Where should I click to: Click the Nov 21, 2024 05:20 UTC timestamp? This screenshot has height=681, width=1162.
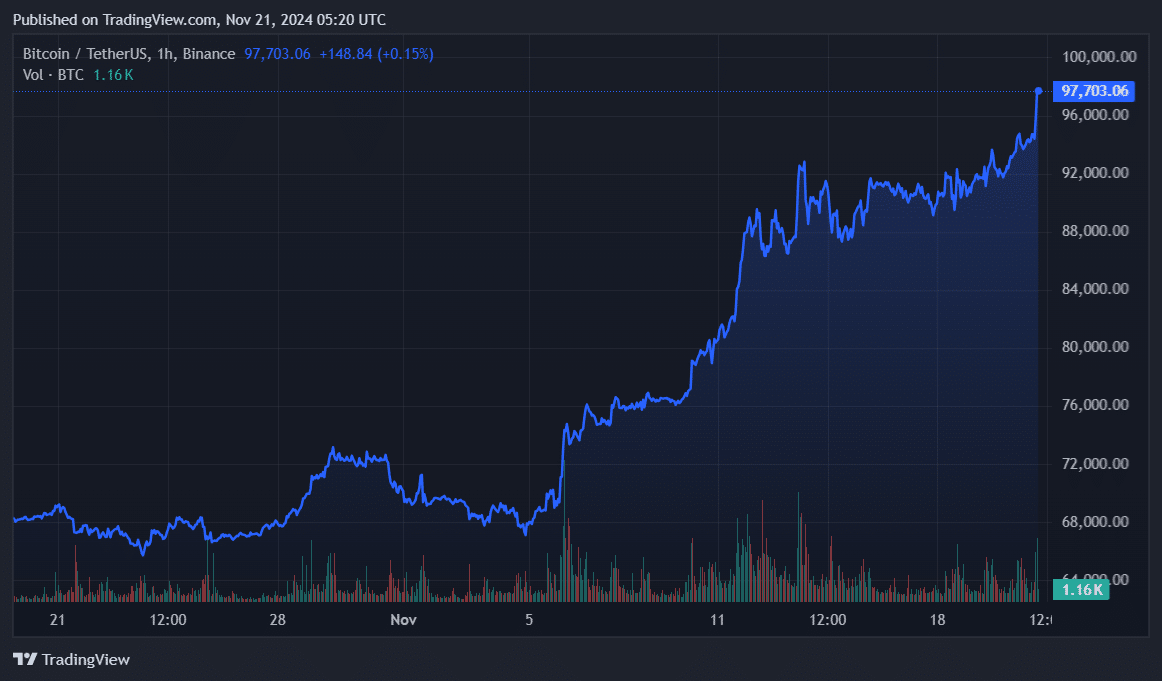(305, 20)
